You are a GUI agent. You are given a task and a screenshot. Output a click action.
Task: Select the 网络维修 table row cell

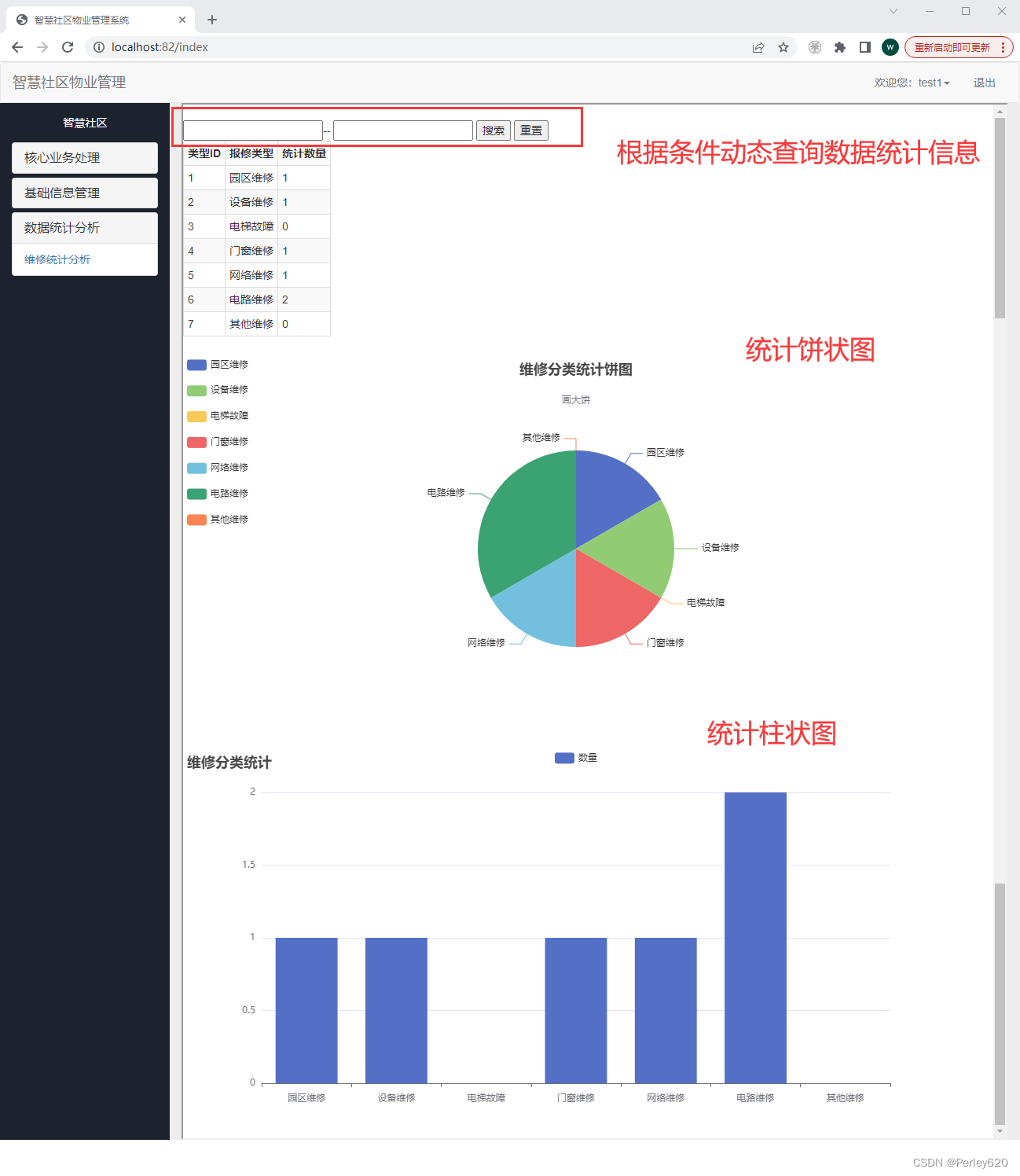(x=251, y=275)
